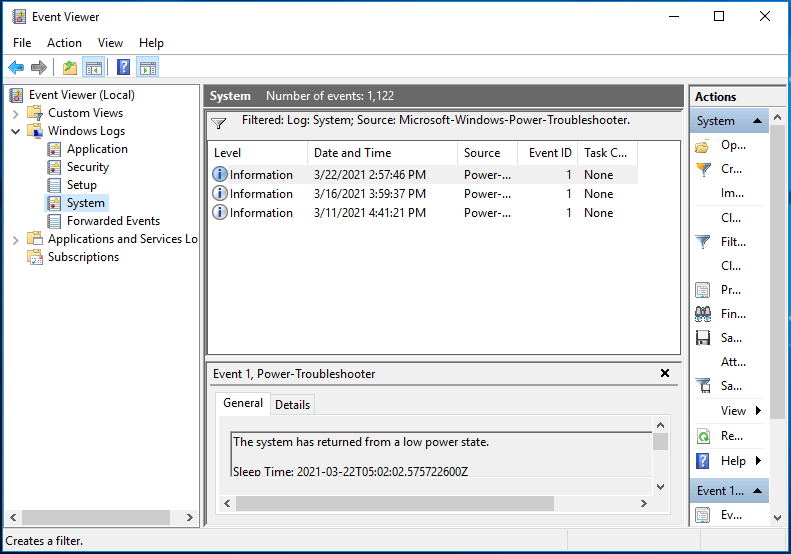Select the Security log in the tree
791x554 pixels.
(x=88, y=167)
